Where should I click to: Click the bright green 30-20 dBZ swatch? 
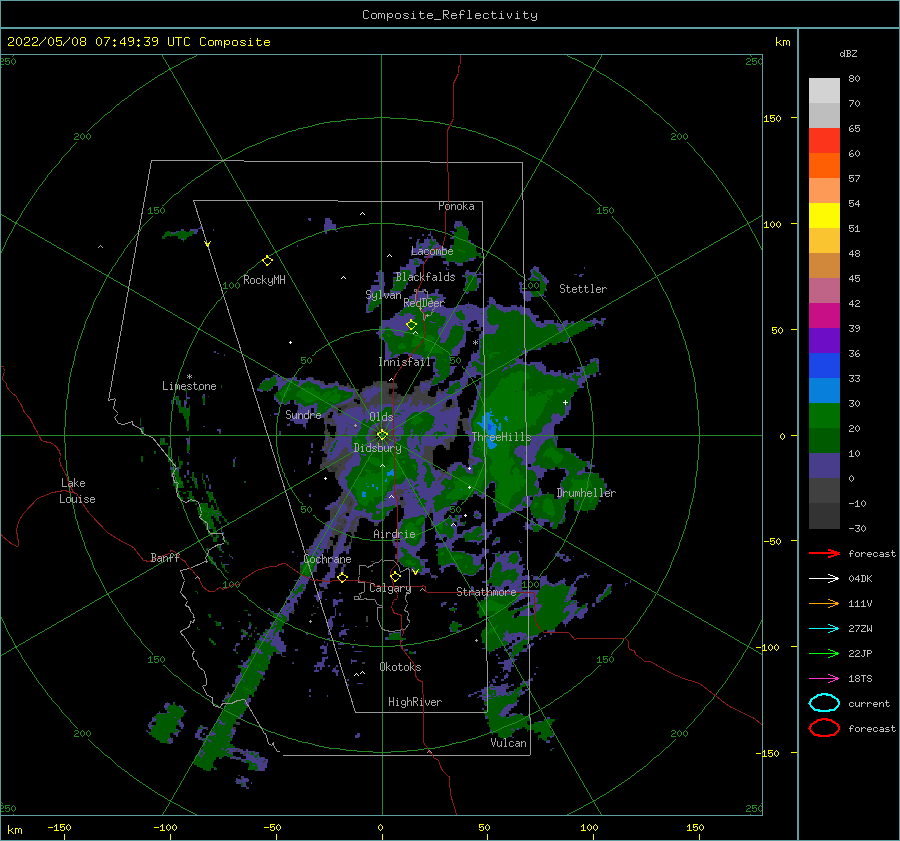[824, 416]
